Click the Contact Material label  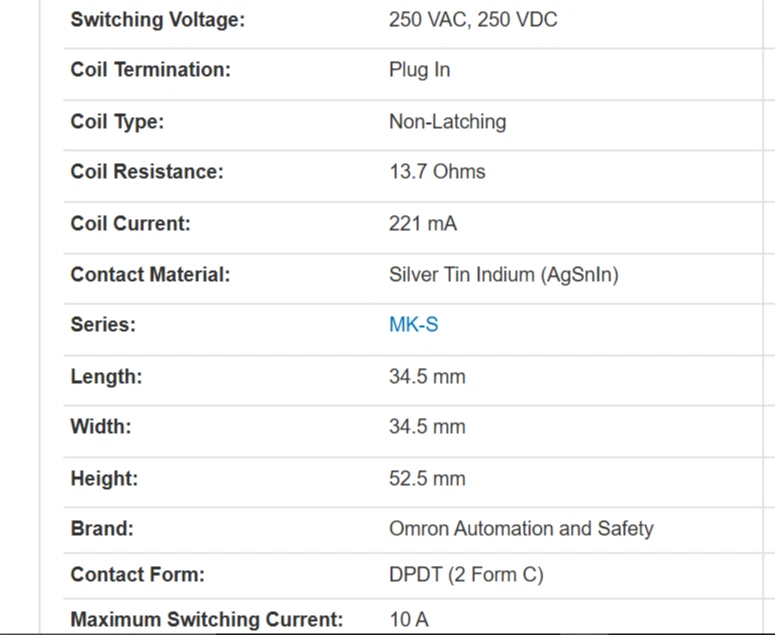point(150,274)
